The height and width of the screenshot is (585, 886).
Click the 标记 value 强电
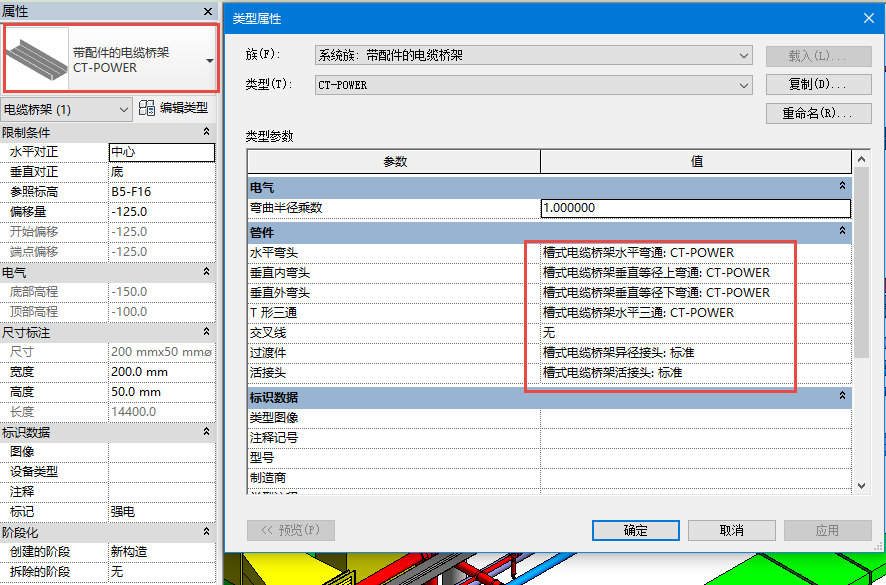(162, 512)
